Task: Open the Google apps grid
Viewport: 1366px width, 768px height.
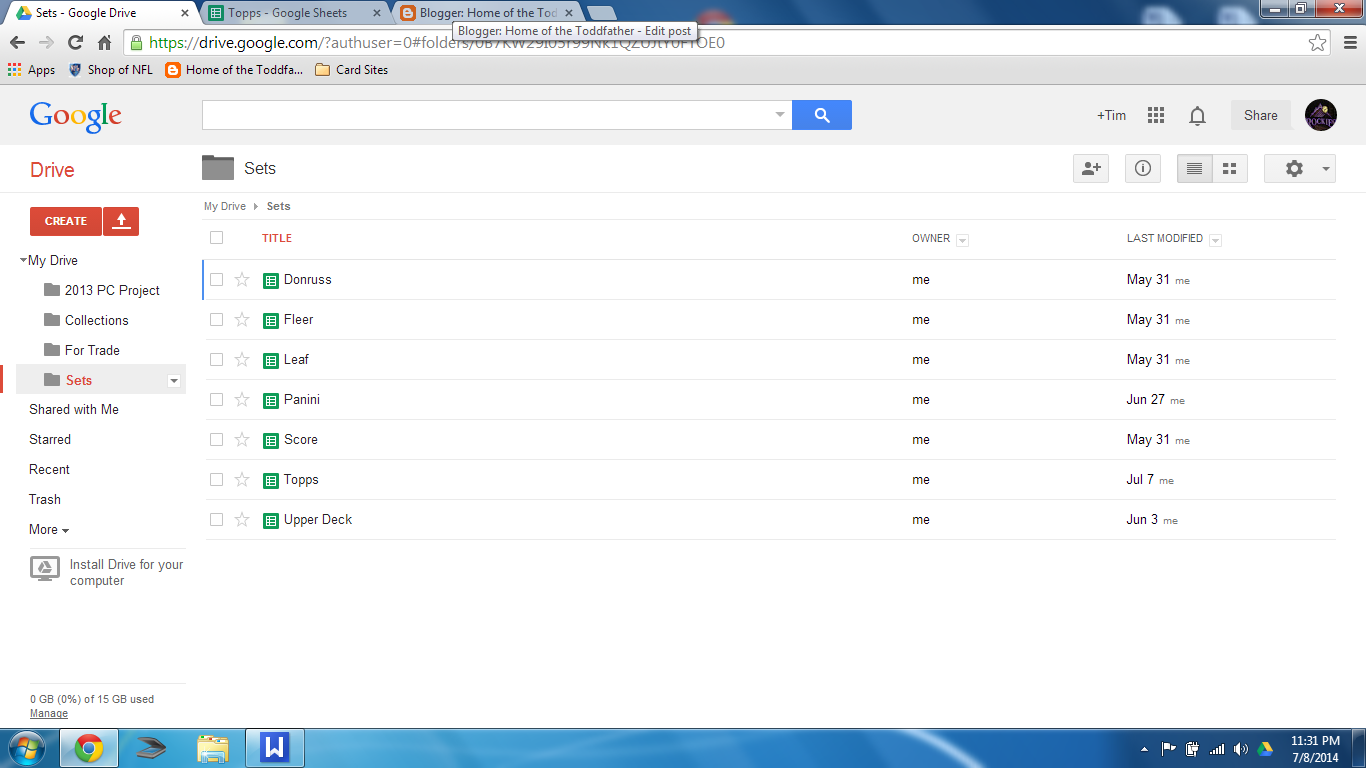Action: point(1156,115)
